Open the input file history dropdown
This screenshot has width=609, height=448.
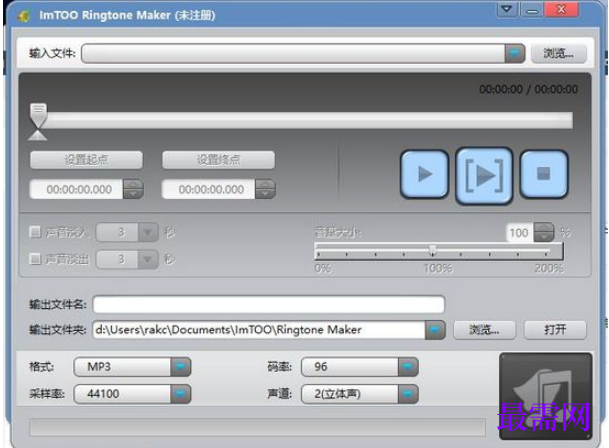click(515, 53)
